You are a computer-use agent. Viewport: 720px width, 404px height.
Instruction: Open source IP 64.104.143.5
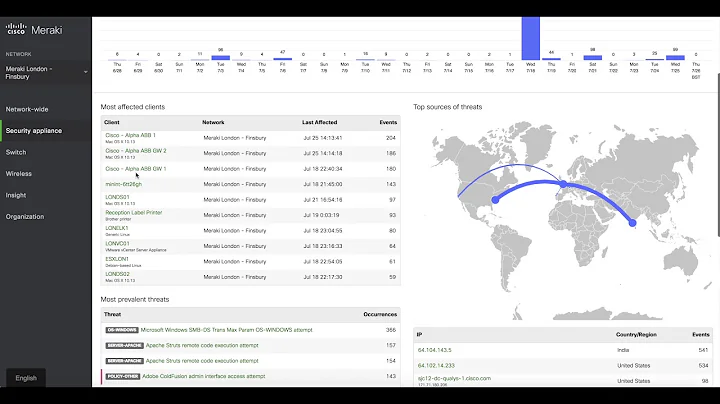tap(434, 350)
